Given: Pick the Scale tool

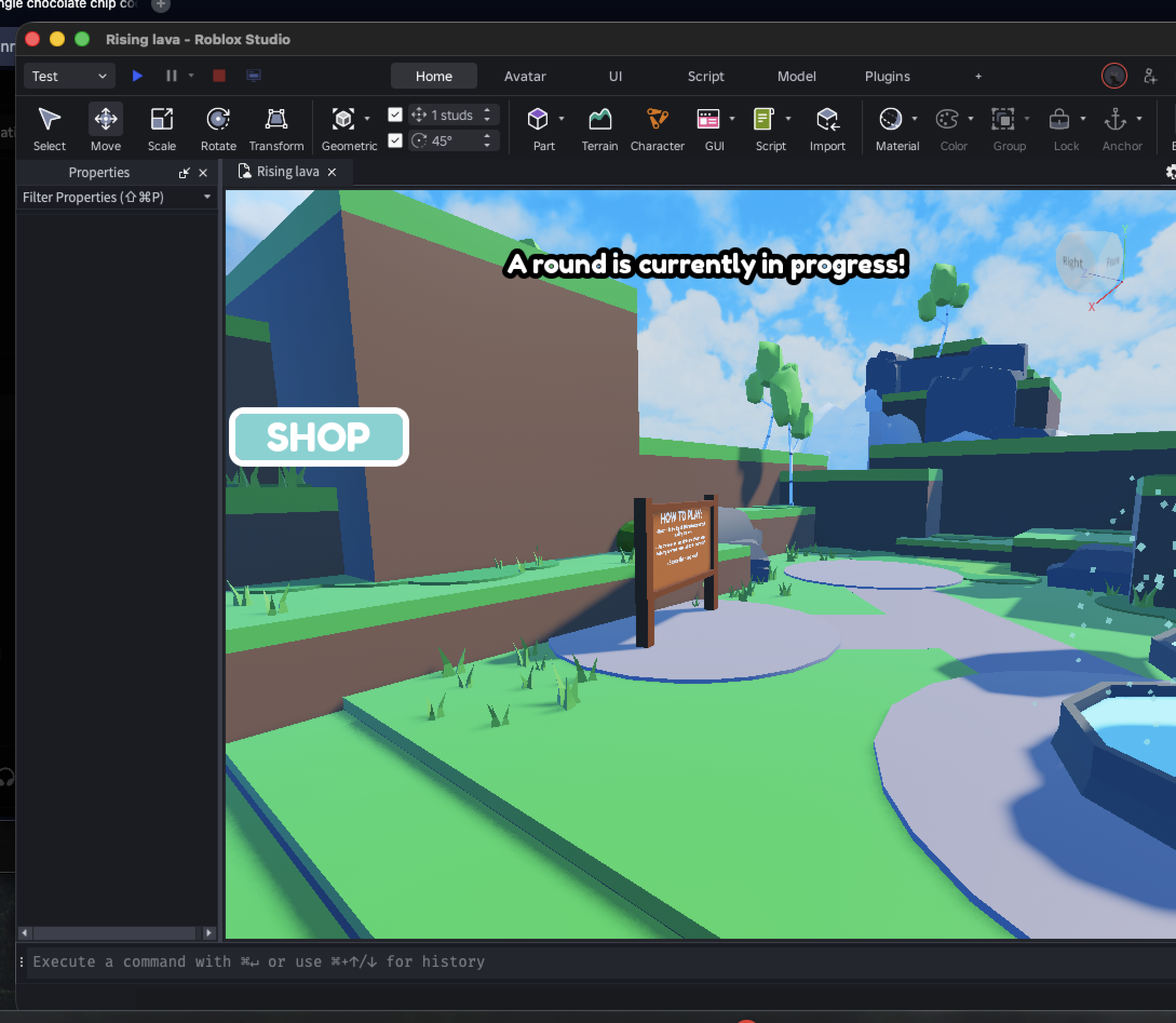Looking at the screenshot, I should pyautogui.click(x=161, y=128).
